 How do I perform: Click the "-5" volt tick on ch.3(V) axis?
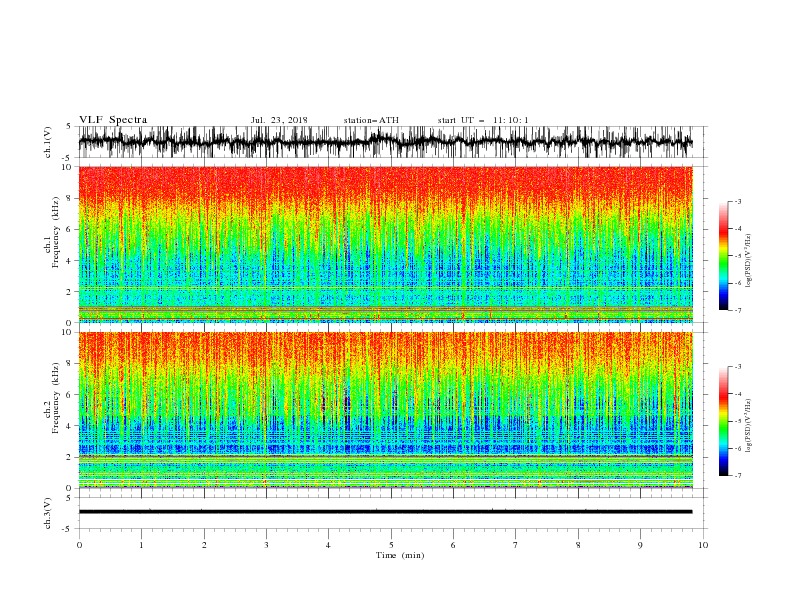(67, 529)
